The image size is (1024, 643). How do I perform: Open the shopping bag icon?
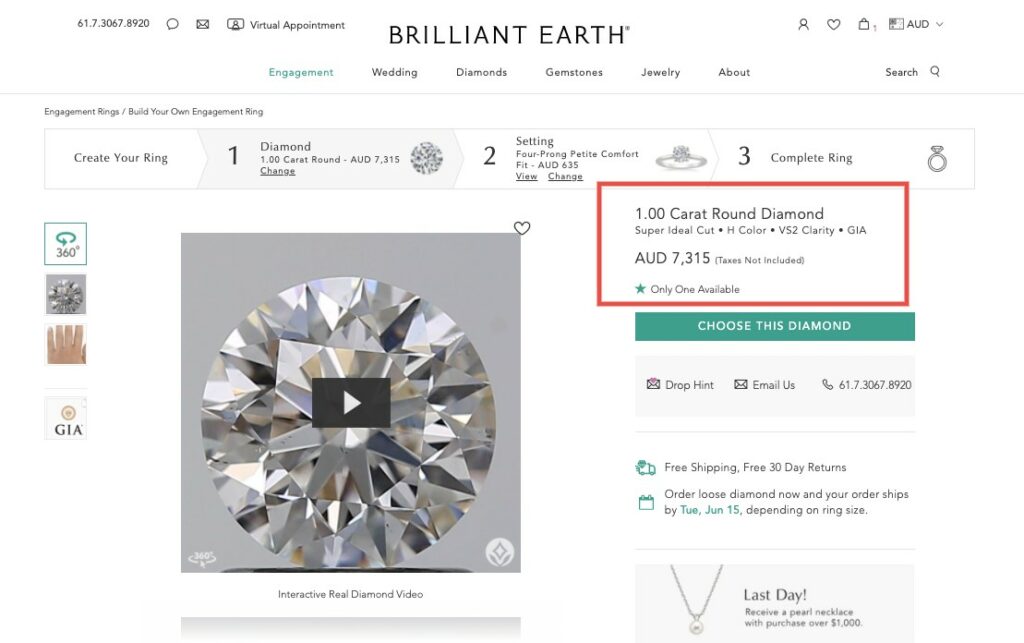pos(864,24)
